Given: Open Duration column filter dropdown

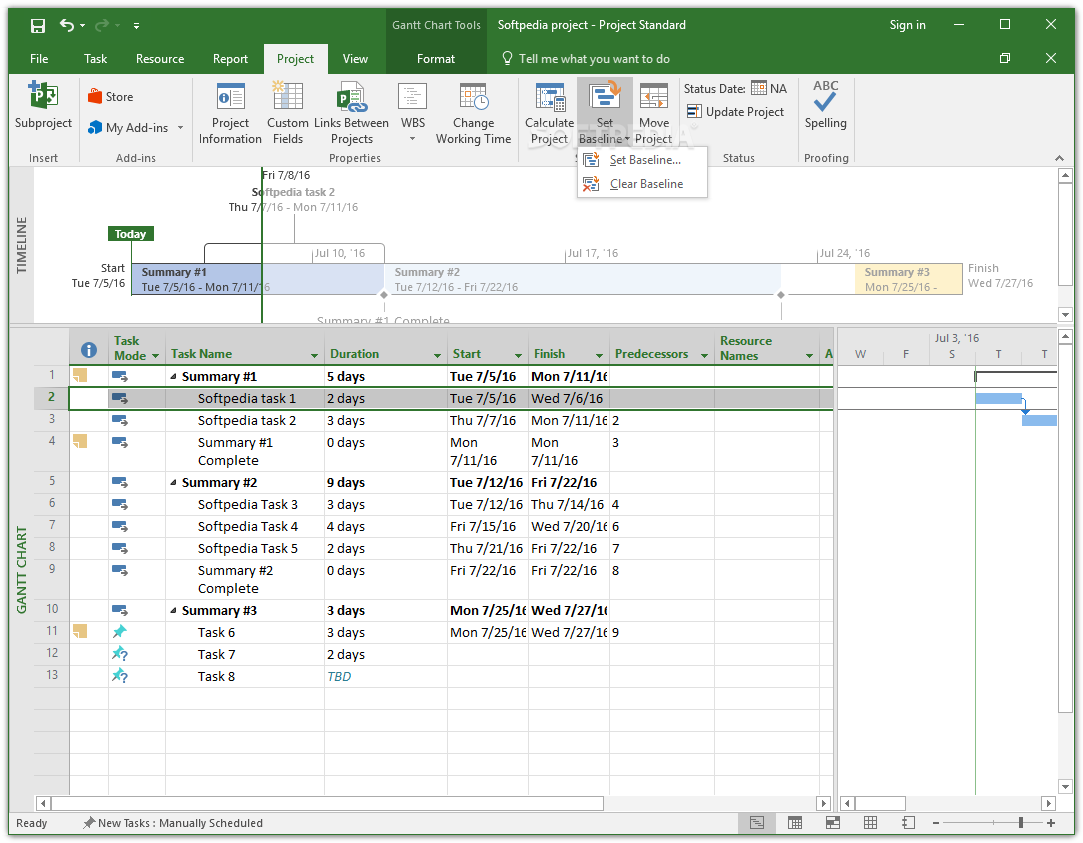Looking at the screenshot, I should (437, 356).
